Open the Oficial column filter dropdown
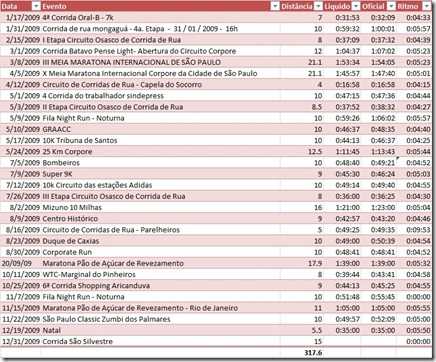The image size is (436, 362). coord(391,6)
